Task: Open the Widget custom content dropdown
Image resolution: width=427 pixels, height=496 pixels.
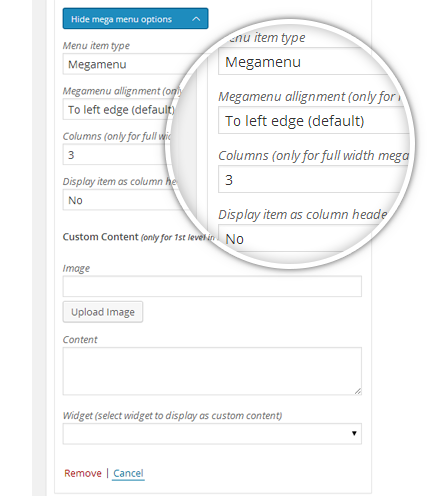Action: tap(212, 433)
